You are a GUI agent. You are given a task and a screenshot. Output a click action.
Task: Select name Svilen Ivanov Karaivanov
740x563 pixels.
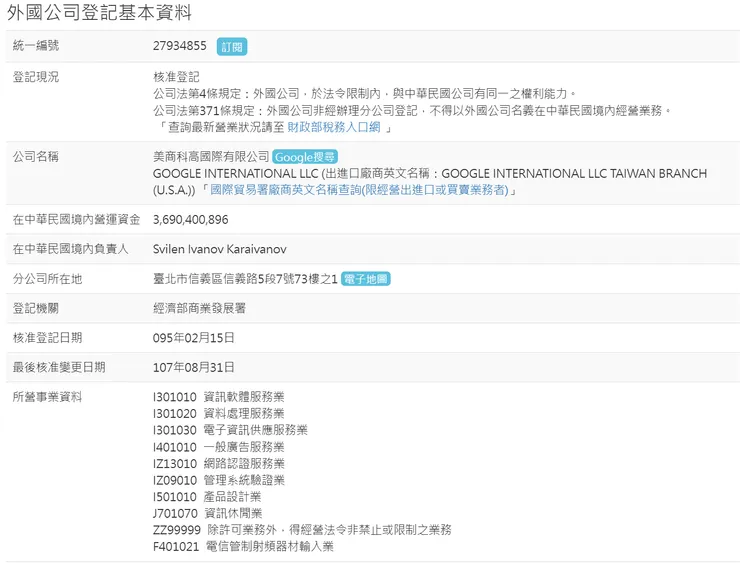pyautogui.click(x=219, y=249)
